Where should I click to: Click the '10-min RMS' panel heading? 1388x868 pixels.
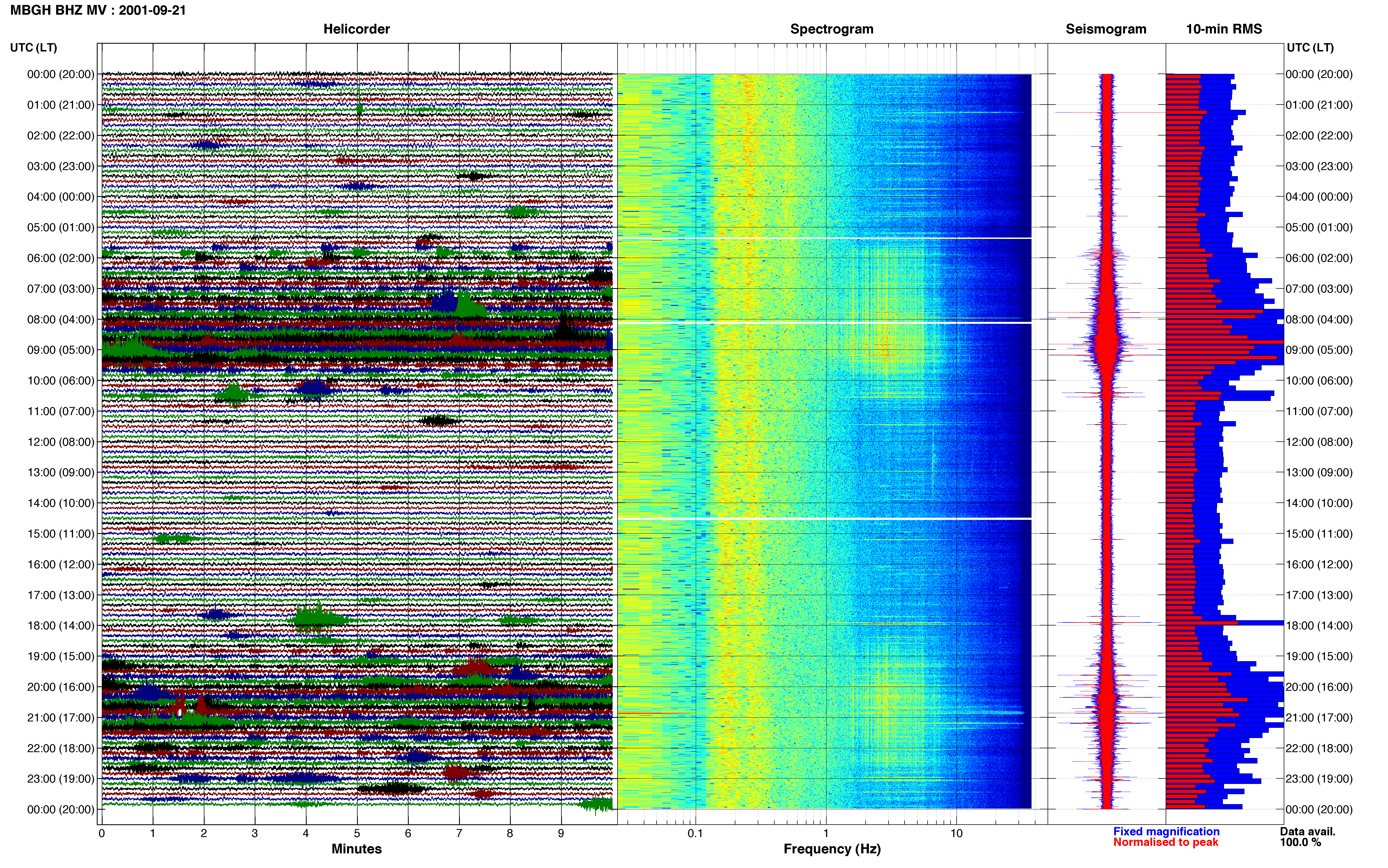coord(1224,29)
